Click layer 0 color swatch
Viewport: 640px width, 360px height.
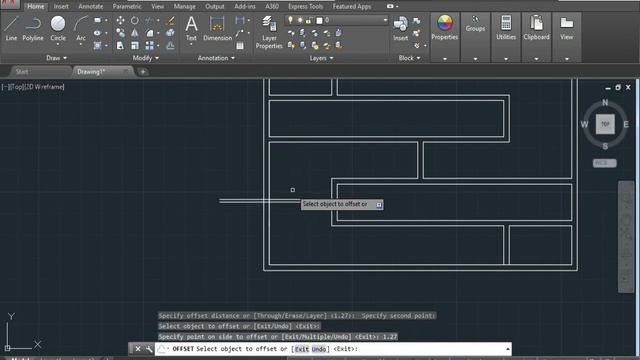point(320,20)
